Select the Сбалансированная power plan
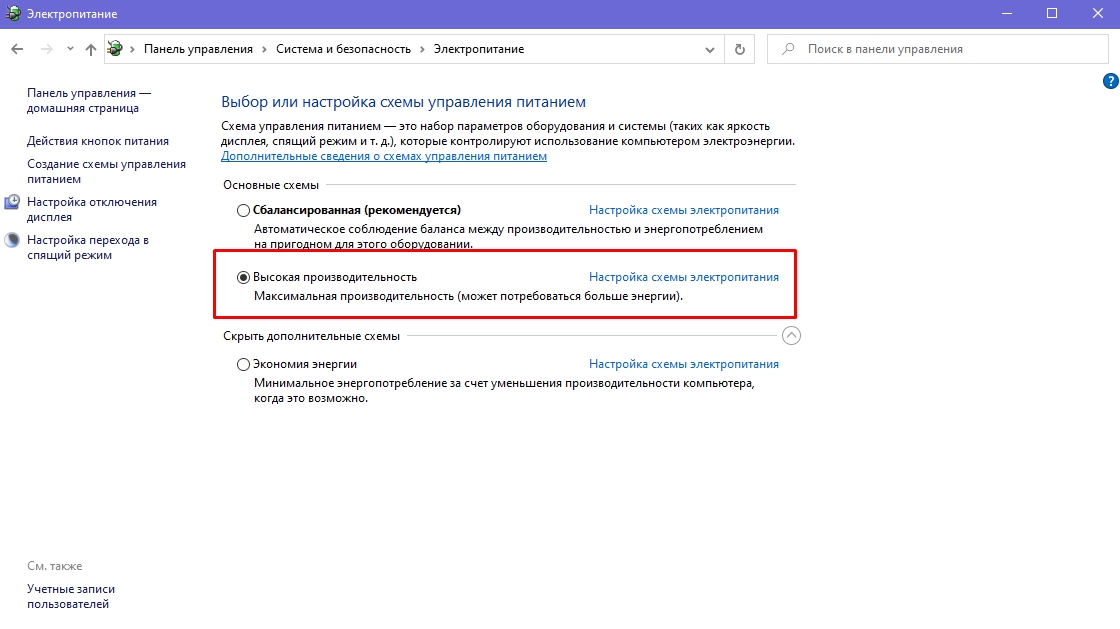1120x629 pixels. pos(243,211)
